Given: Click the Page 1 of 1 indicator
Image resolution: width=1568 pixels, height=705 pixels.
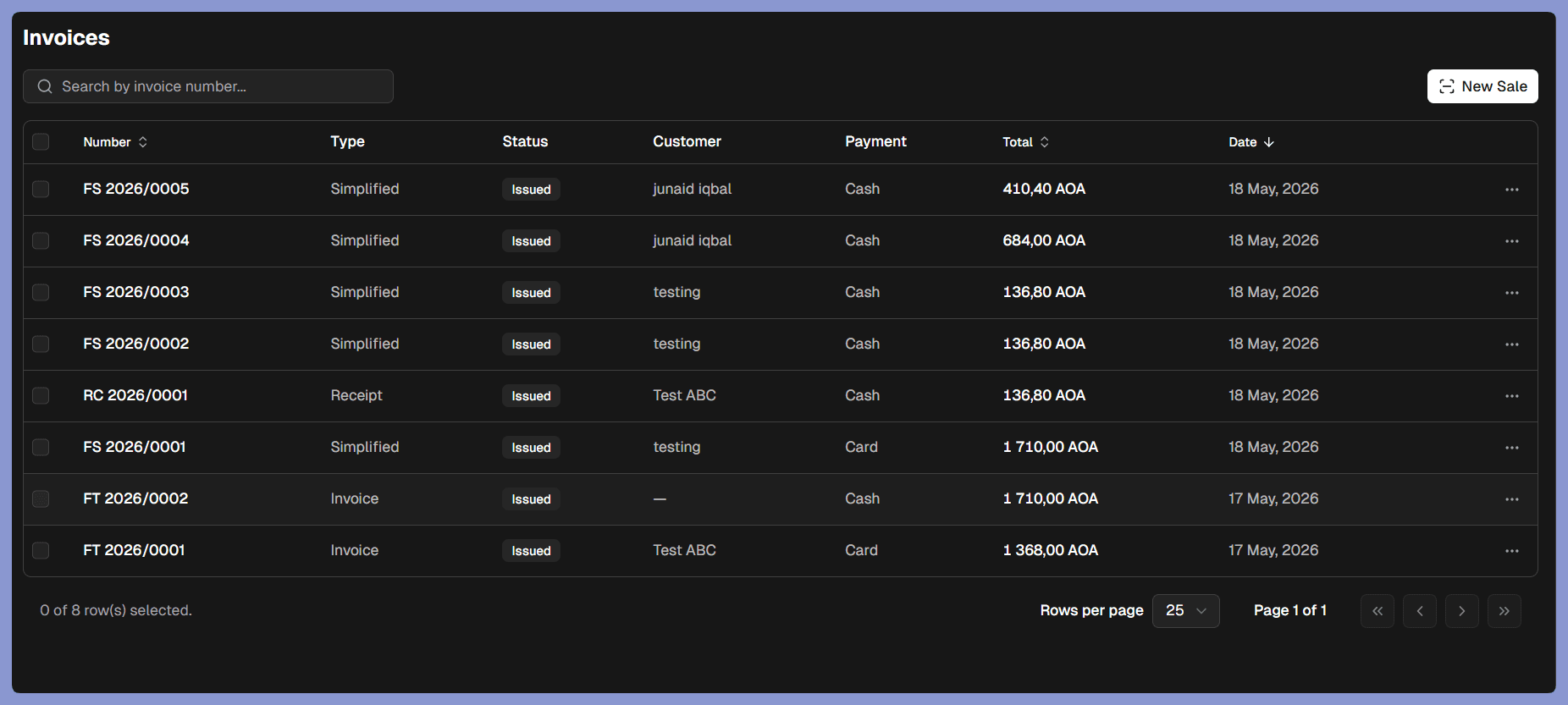Looking at the screenshot, I should click(1290, 610).
